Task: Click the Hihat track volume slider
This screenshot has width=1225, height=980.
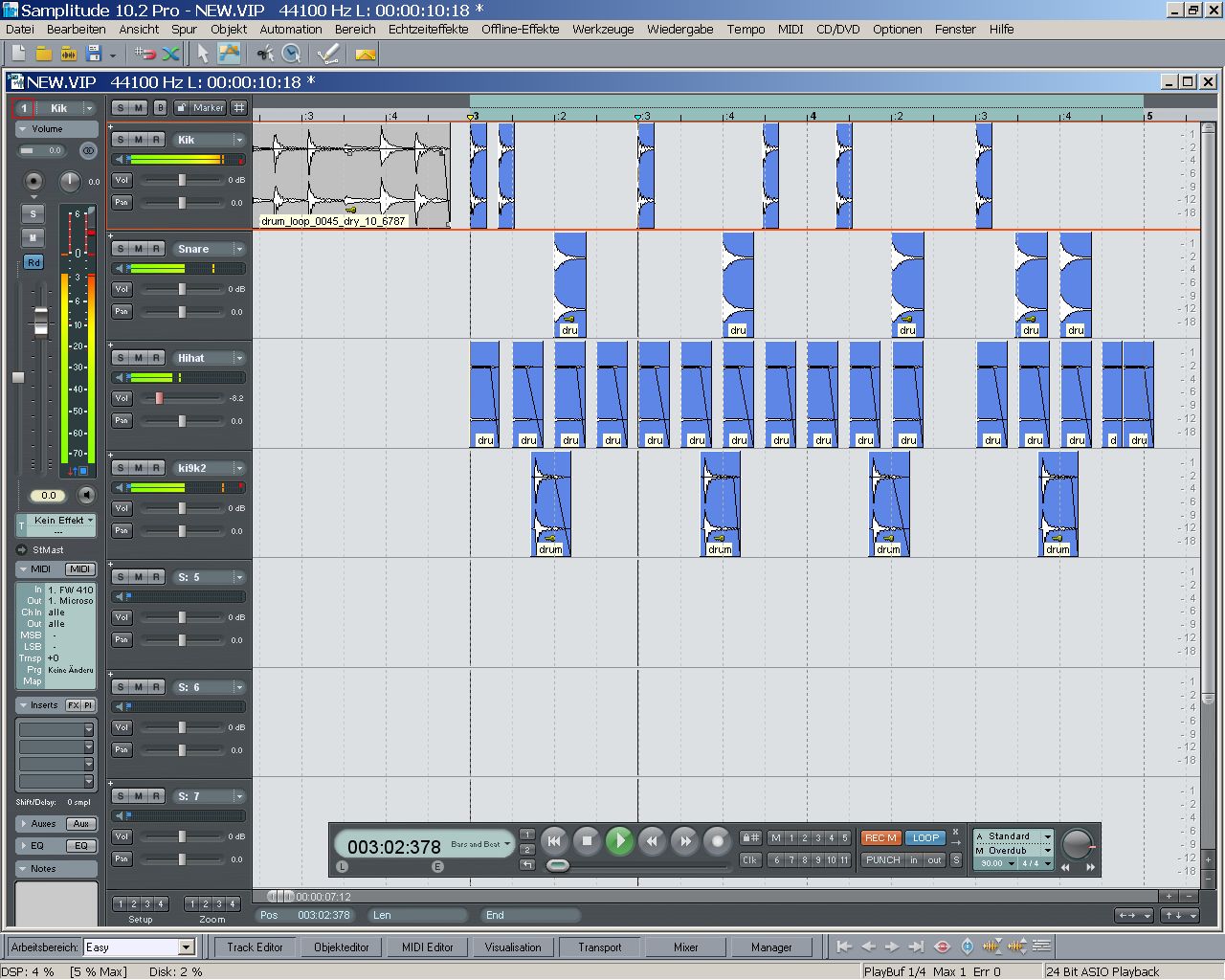Action: tap(160, 398)
